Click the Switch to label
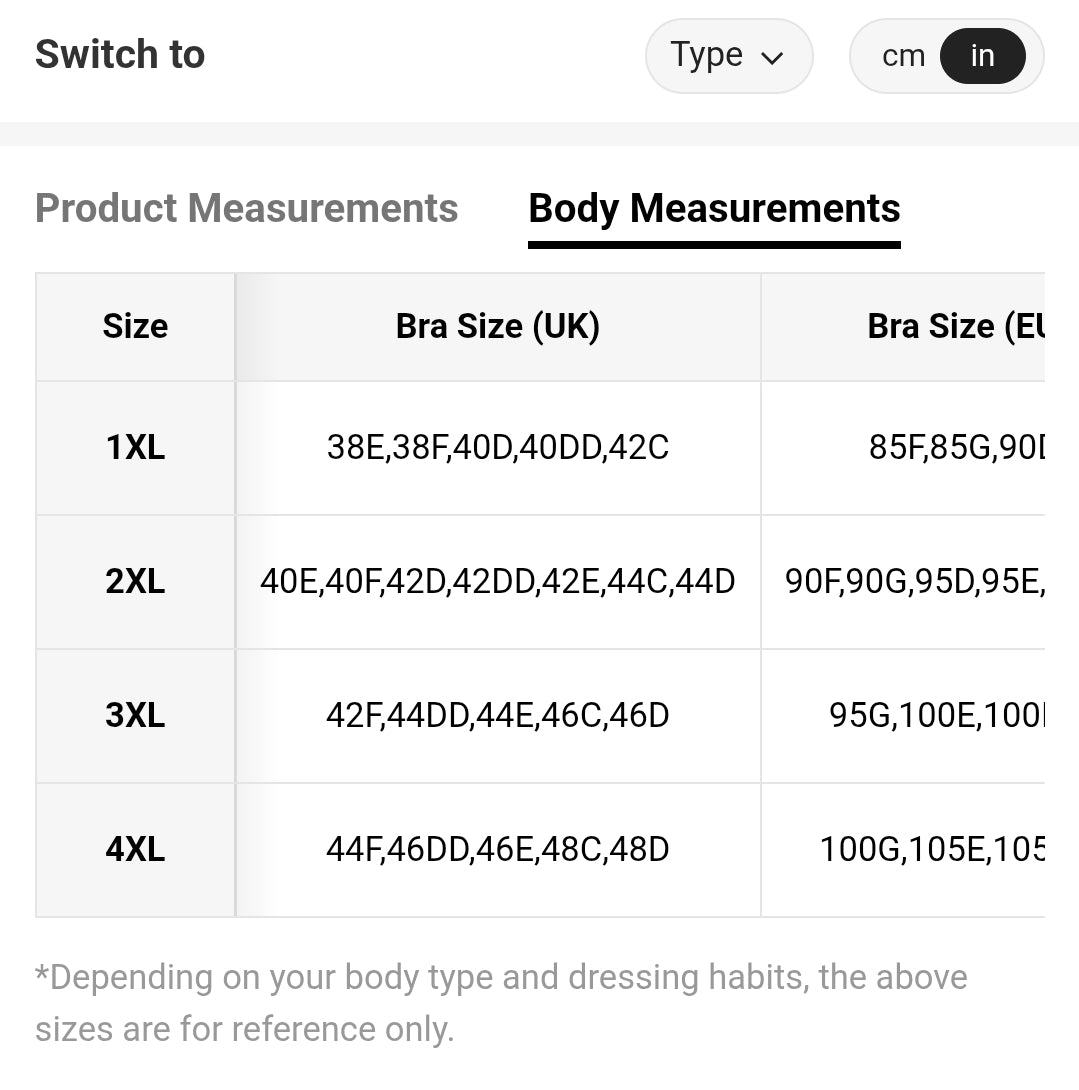The height and width of the screenshot is (1090, 1079). click(x=120, y=54)
